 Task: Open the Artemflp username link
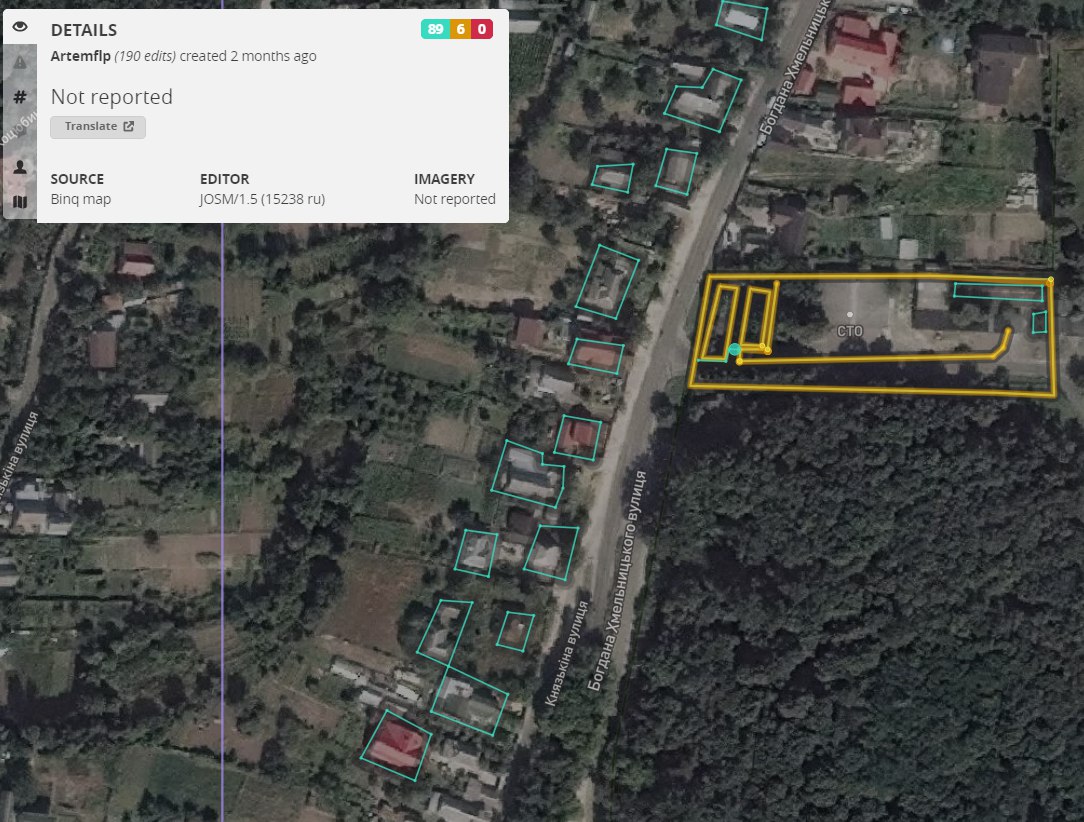pyautogui.click(x=80, y=56)
